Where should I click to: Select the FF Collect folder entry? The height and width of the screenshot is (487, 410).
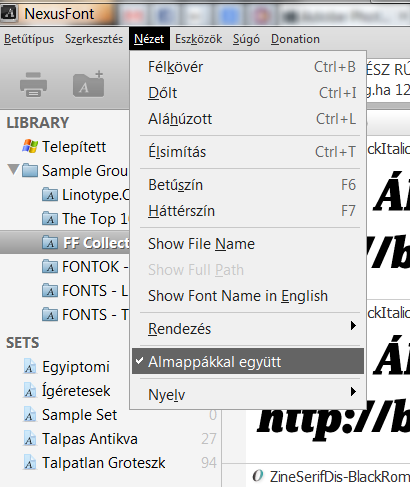tap(65, 243)
